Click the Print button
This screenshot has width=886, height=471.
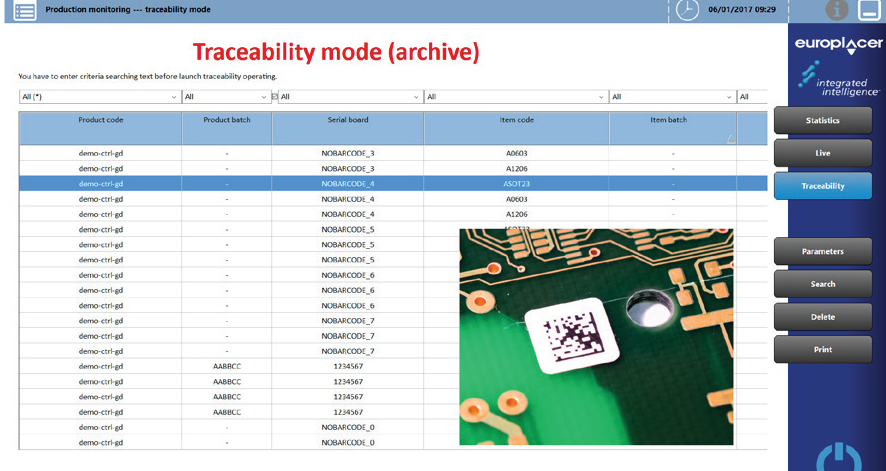click(822, 350)
